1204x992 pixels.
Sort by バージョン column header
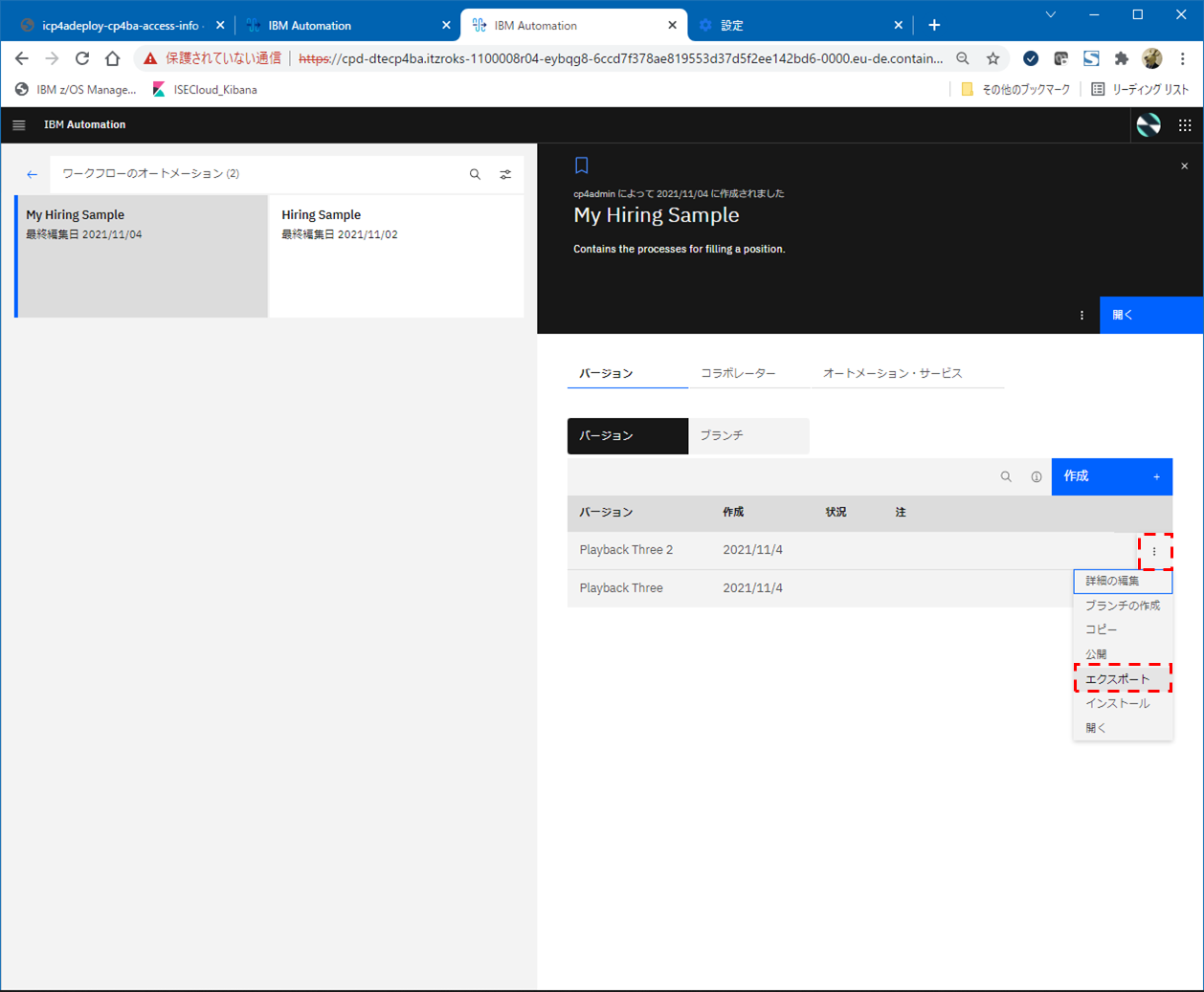(606, 513)
